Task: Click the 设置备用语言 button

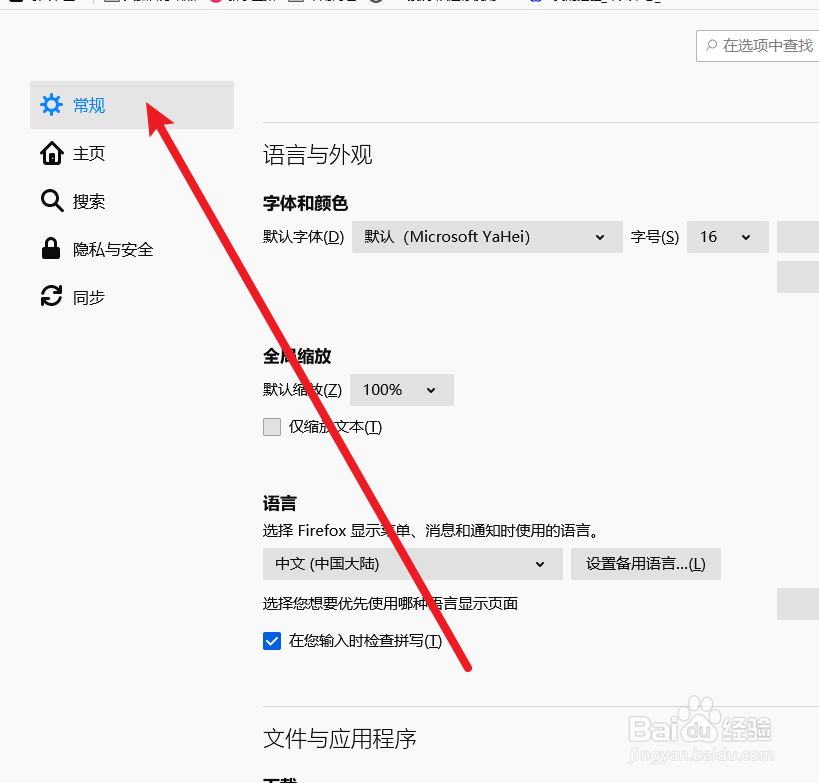Action: click(x=645, y=564)
